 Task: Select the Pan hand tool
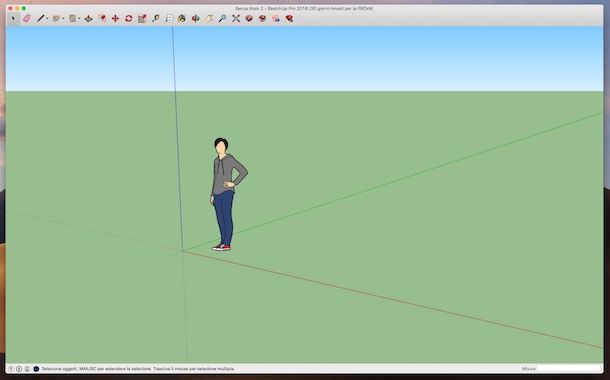point(209,18)
